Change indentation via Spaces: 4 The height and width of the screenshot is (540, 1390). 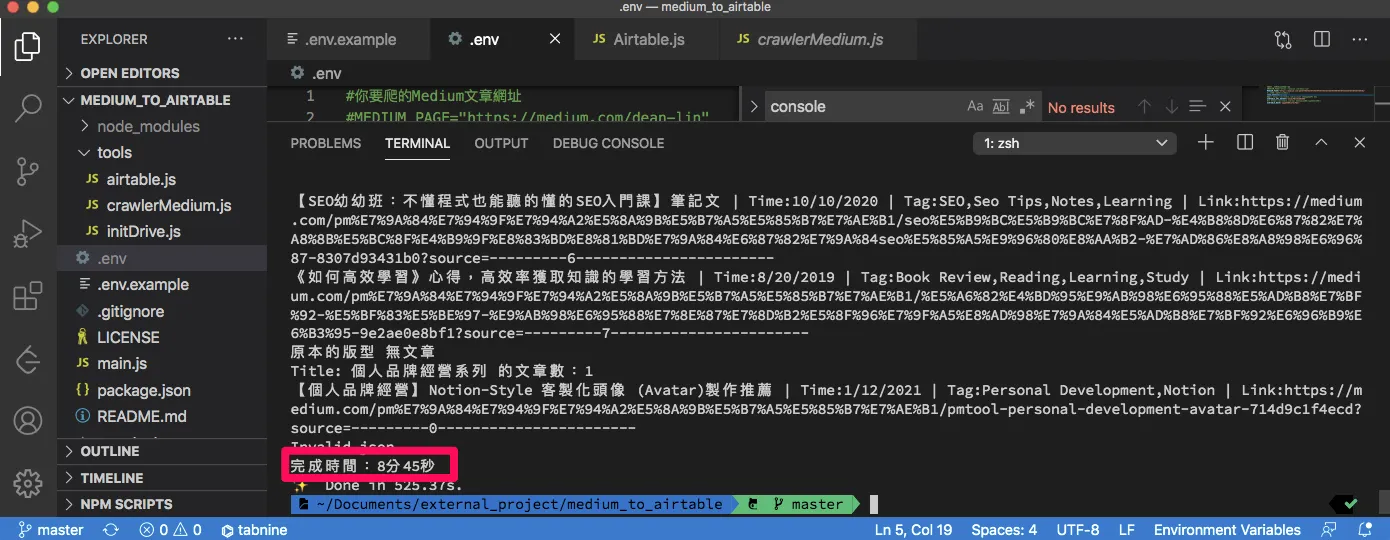tap(1004, 530)
